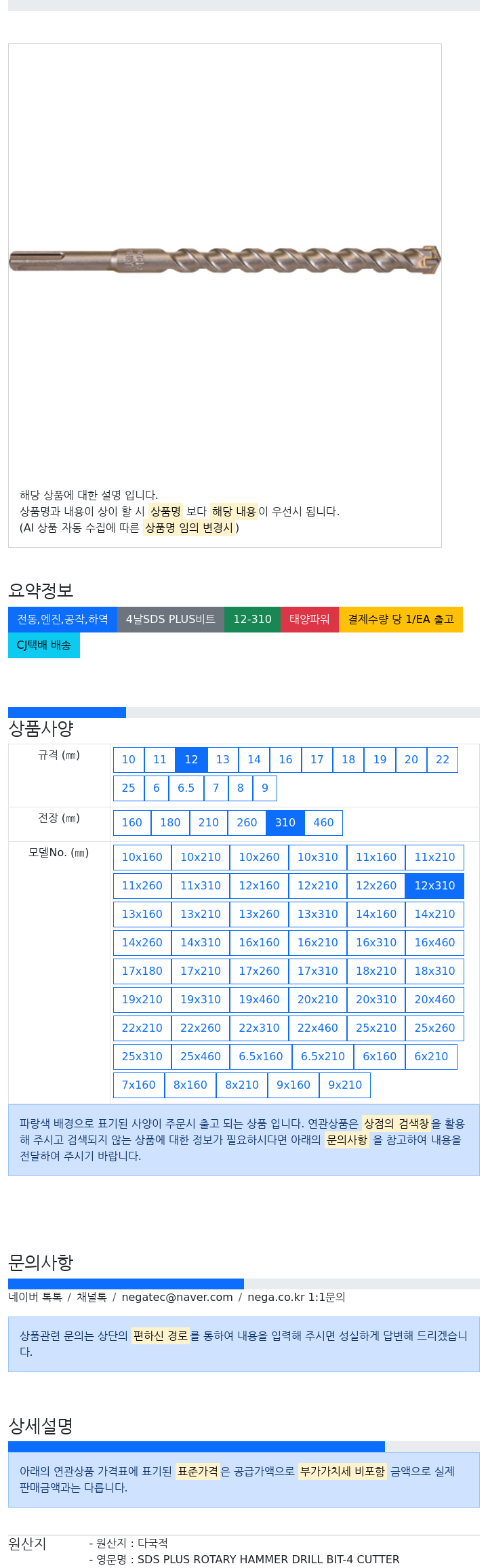Click the green 12-310 tag
This screenshot has width=488, height=1568.
point(252,619)
